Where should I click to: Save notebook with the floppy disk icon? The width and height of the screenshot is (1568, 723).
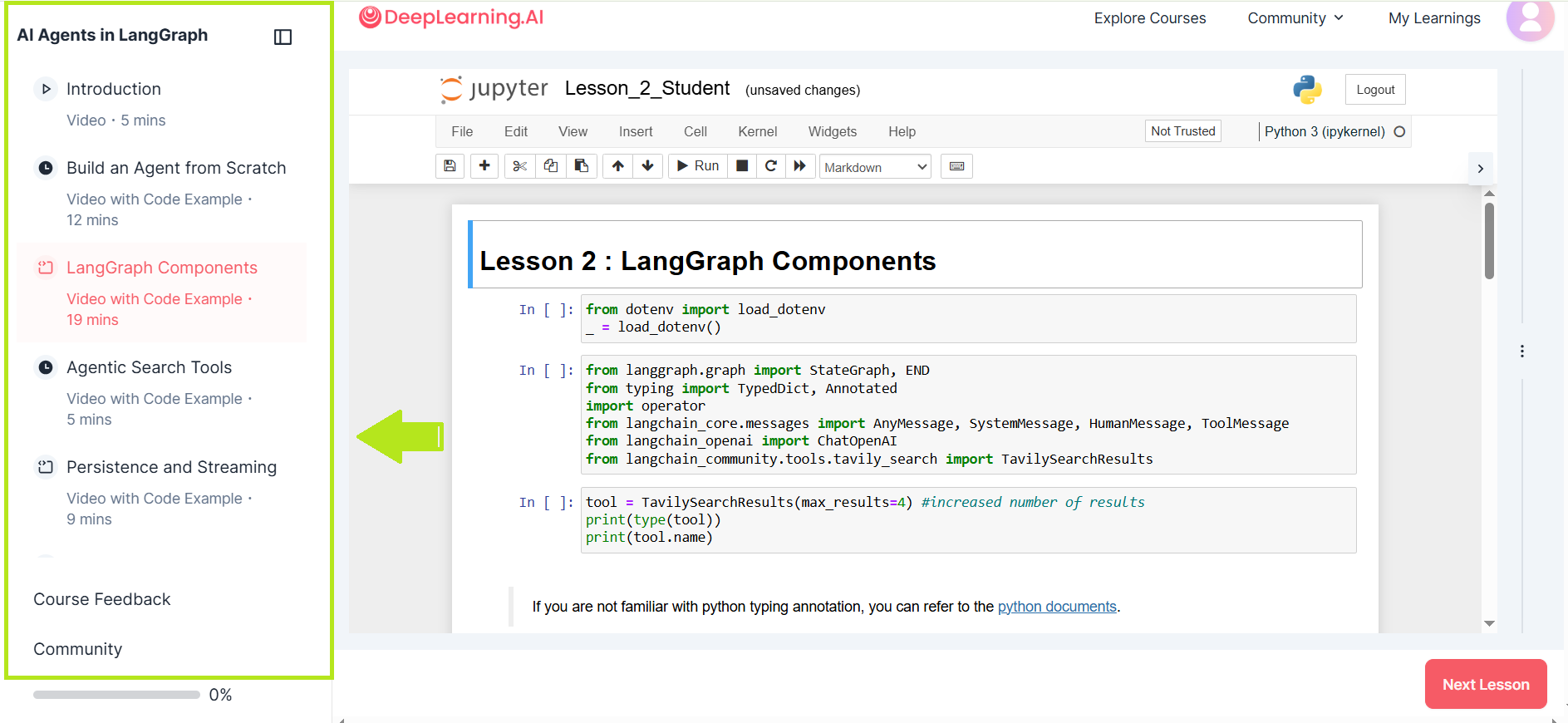[x=450, y=166]
